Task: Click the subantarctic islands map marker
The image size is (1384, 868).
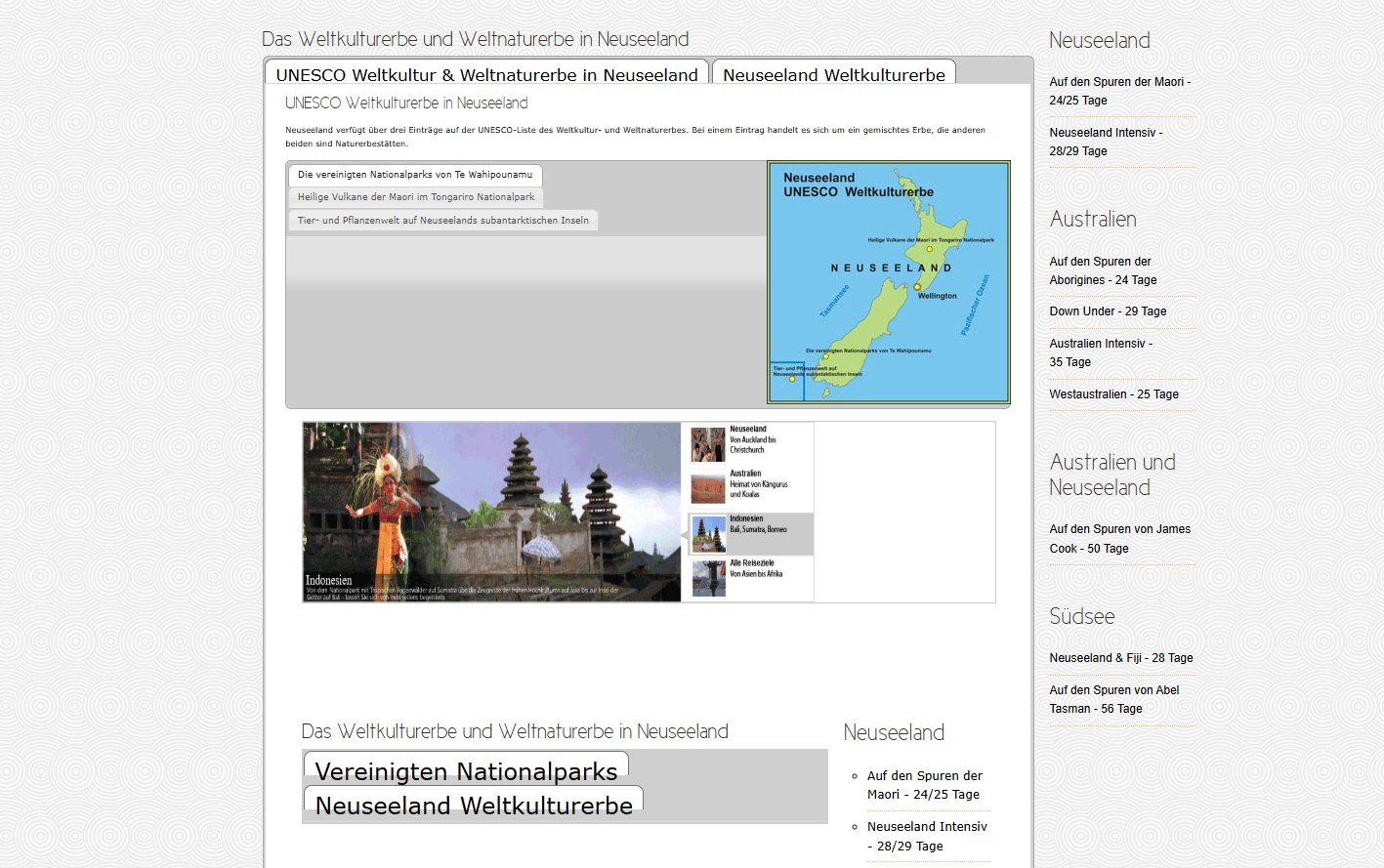Action: tap(792, 379)
